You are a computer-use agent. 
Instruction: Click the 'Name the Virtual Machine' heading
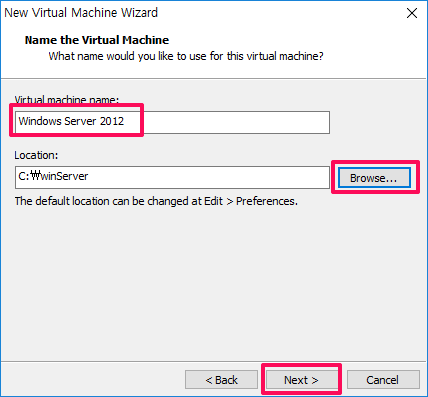pos(97,40)
